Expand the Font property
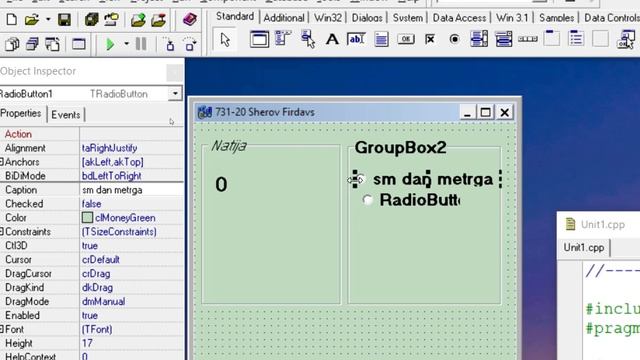Image resolution: width=640 pixels, height=360 pixels. pos(2,329)
